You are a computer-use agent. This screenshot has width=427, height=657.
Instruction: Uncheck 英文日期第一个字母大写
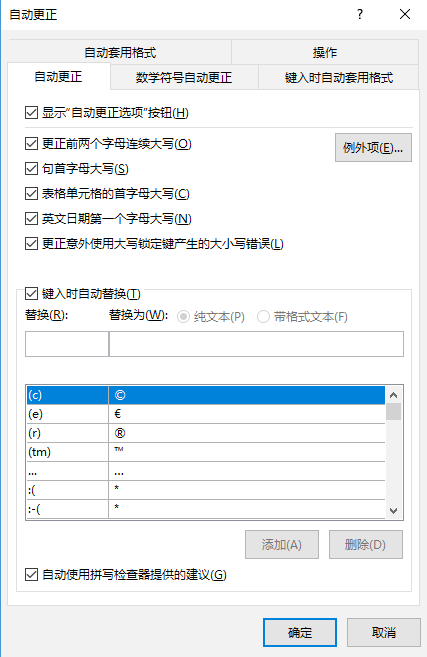[x=31, y=219]
